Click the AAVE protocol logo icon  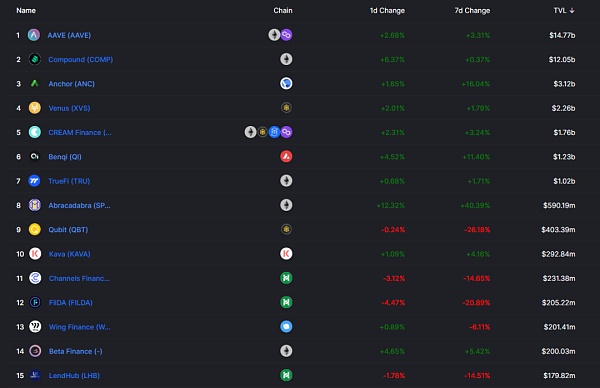point(34,35)
